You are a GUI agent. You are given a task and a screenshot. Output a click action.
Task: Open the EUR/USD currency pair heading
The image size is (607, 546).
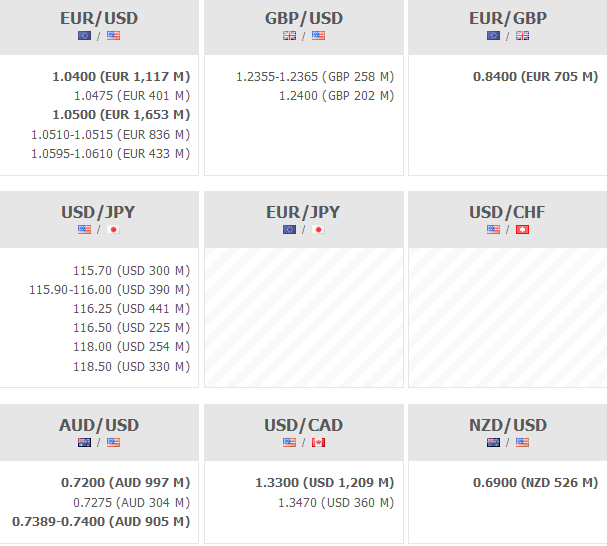tap(99, 18)
